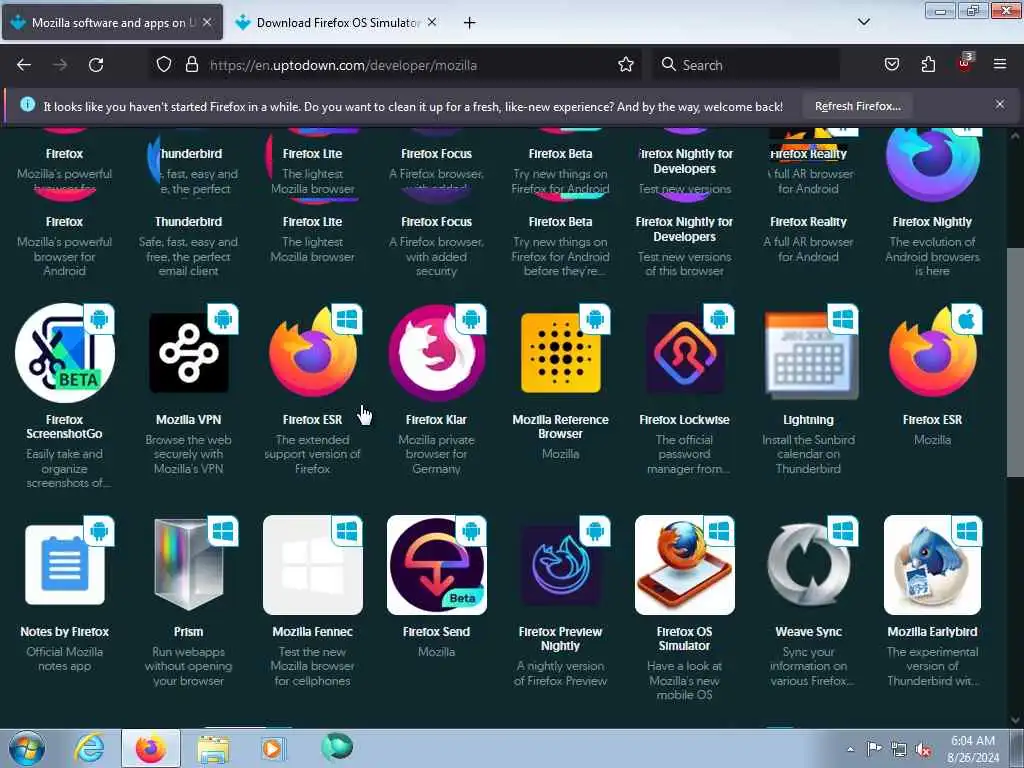Click the page vertical scrollbar thumb
The width and height of the screenshot is (1024, 768).
point(1014,362)
